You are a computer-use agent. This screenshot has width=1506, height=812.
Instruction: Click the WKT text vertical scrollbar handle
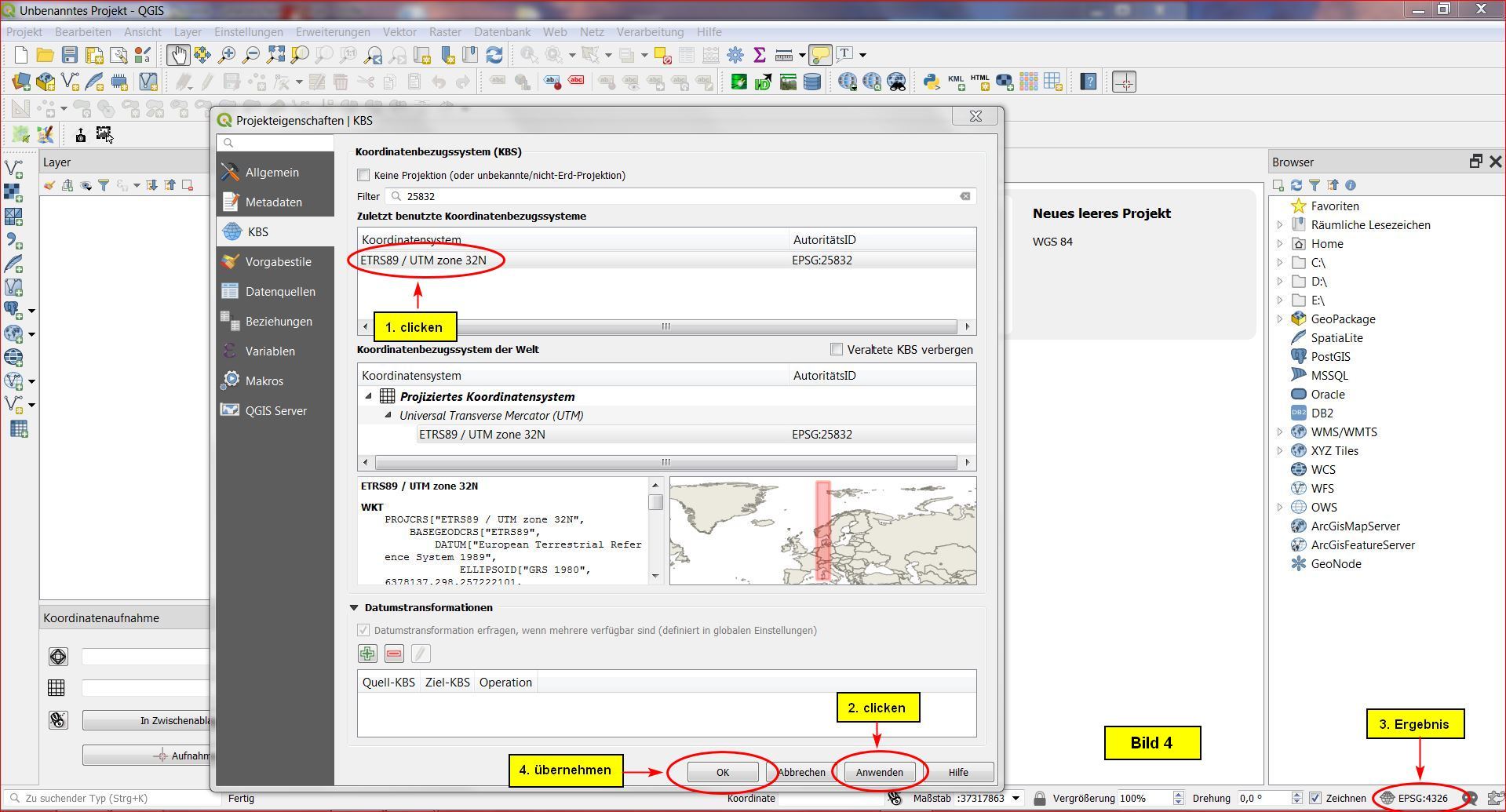click(655, 502)
